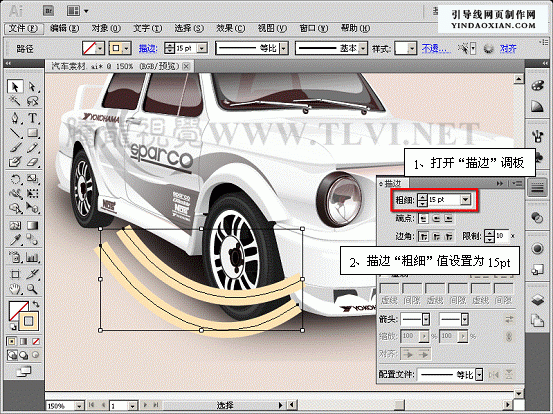Click the 对齐 align link
This screenshot has width=553, height=414.
pos(508,49)
